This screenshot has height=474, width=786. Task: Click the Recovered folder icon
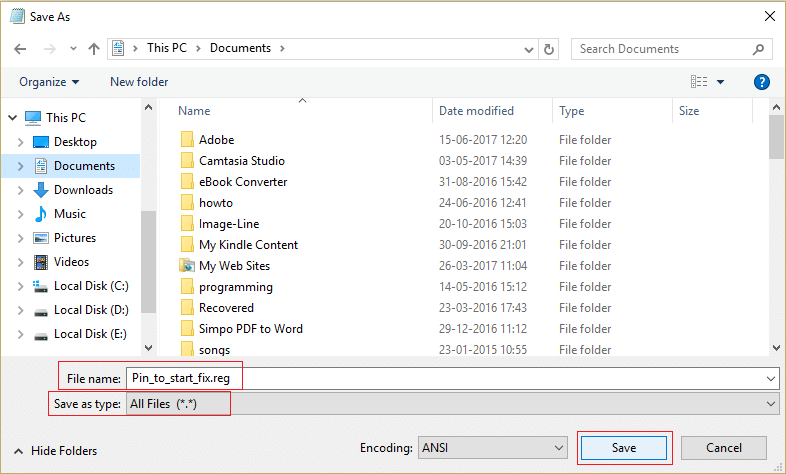point(187,308)
